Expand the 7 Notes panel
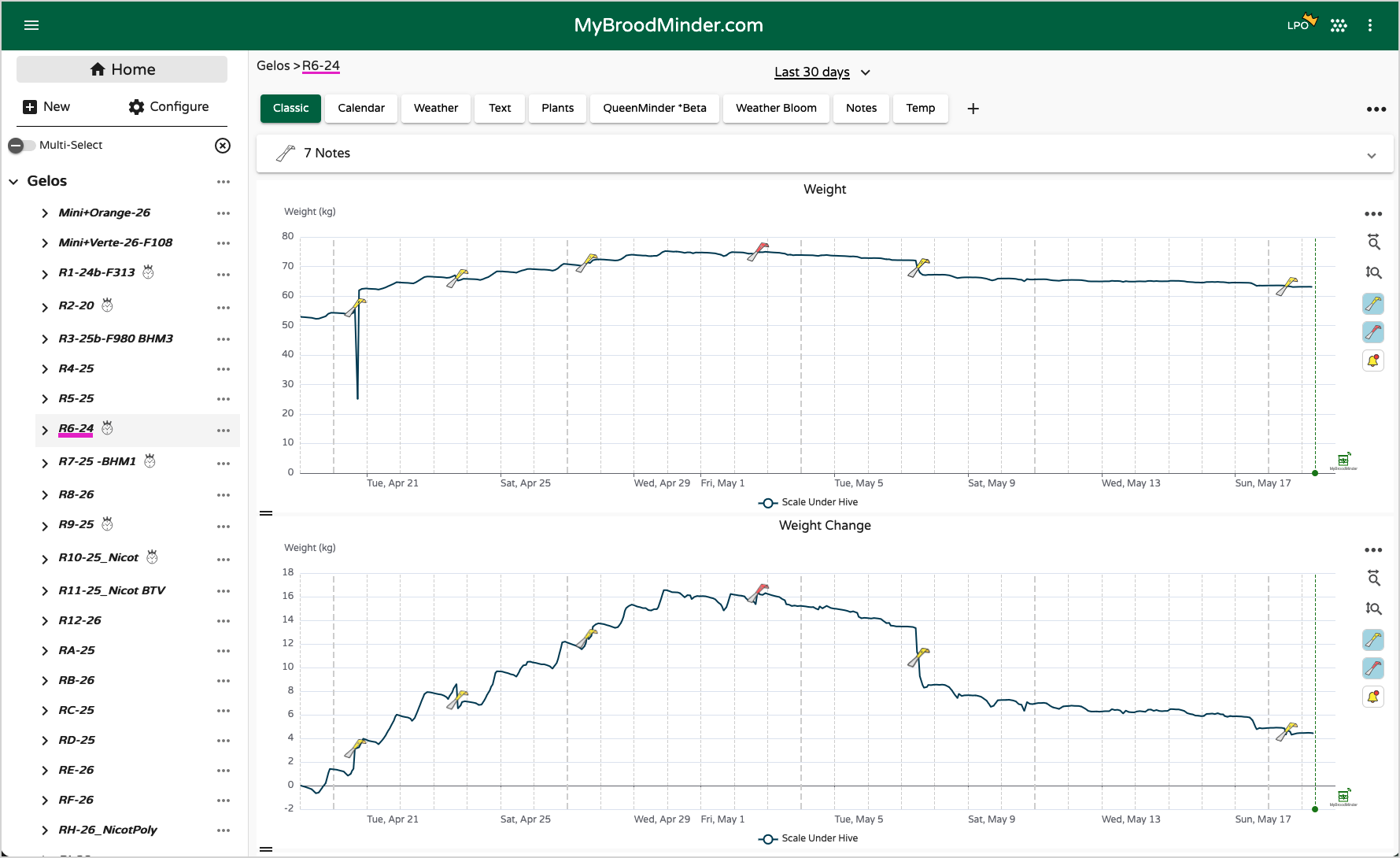This screenshot has height=858, width=1400. tap(825, 153)
